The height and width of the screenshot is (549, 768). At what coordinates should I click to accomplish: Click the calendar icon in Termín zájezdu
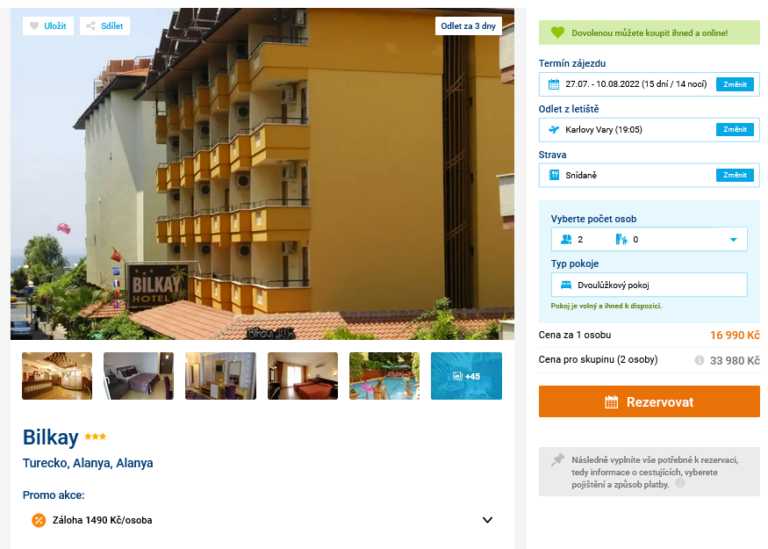tap(553, 84)
